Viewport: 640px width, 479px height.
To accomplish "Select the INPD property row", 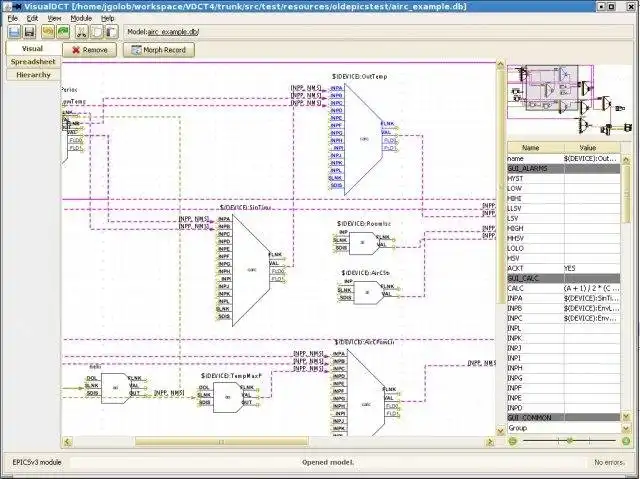I will click(x=564, y=408).
